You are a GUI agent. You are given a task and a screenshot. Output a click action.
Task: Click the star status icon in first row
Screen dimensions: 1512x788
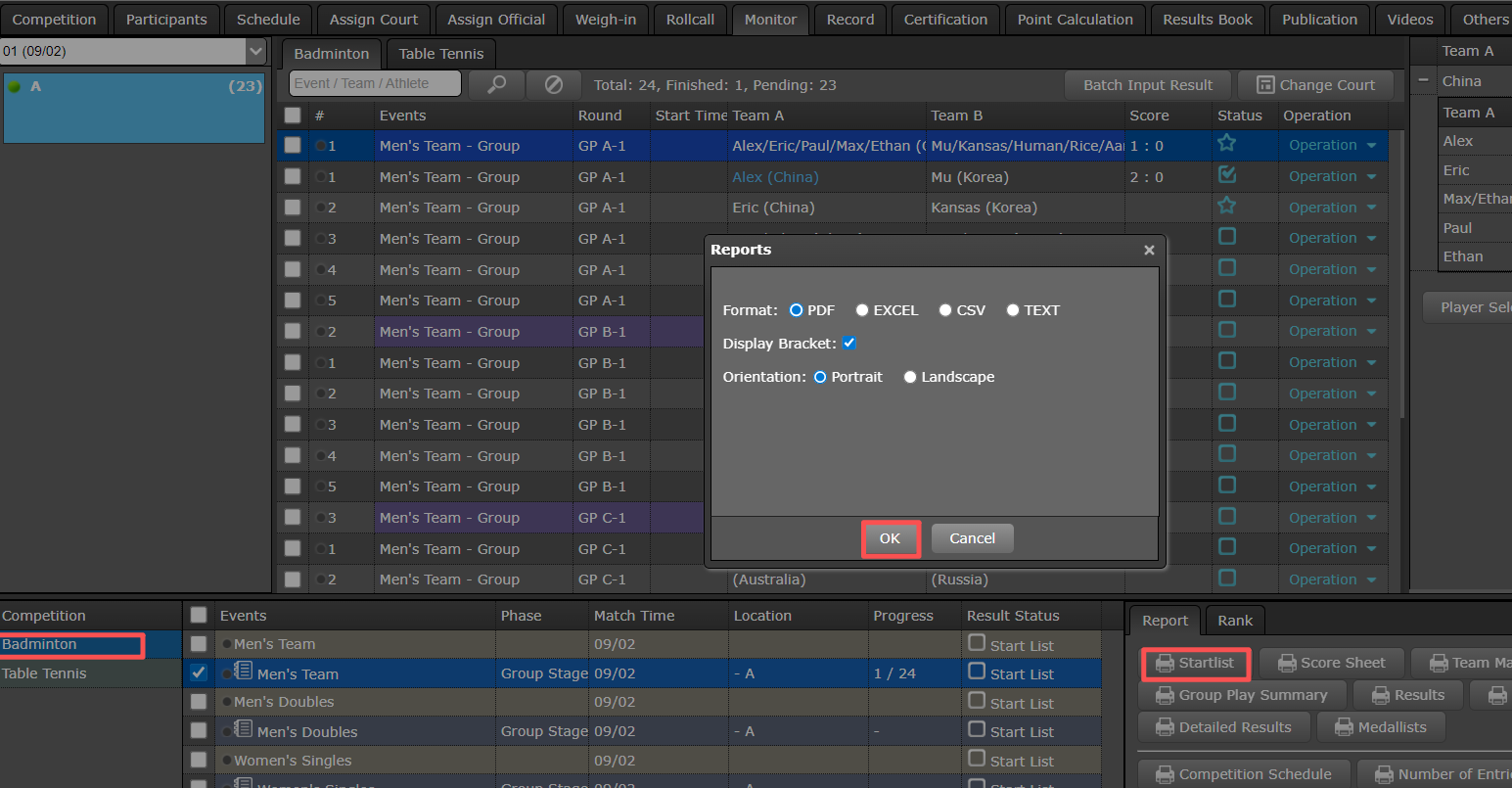1226,144
